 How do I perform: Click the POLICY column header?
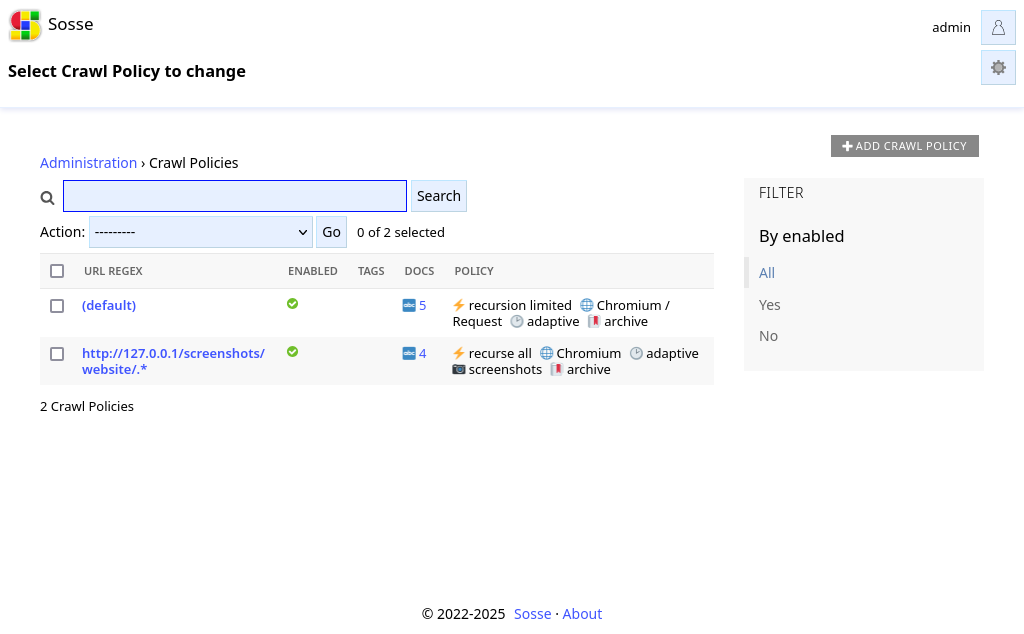point(474,271)
